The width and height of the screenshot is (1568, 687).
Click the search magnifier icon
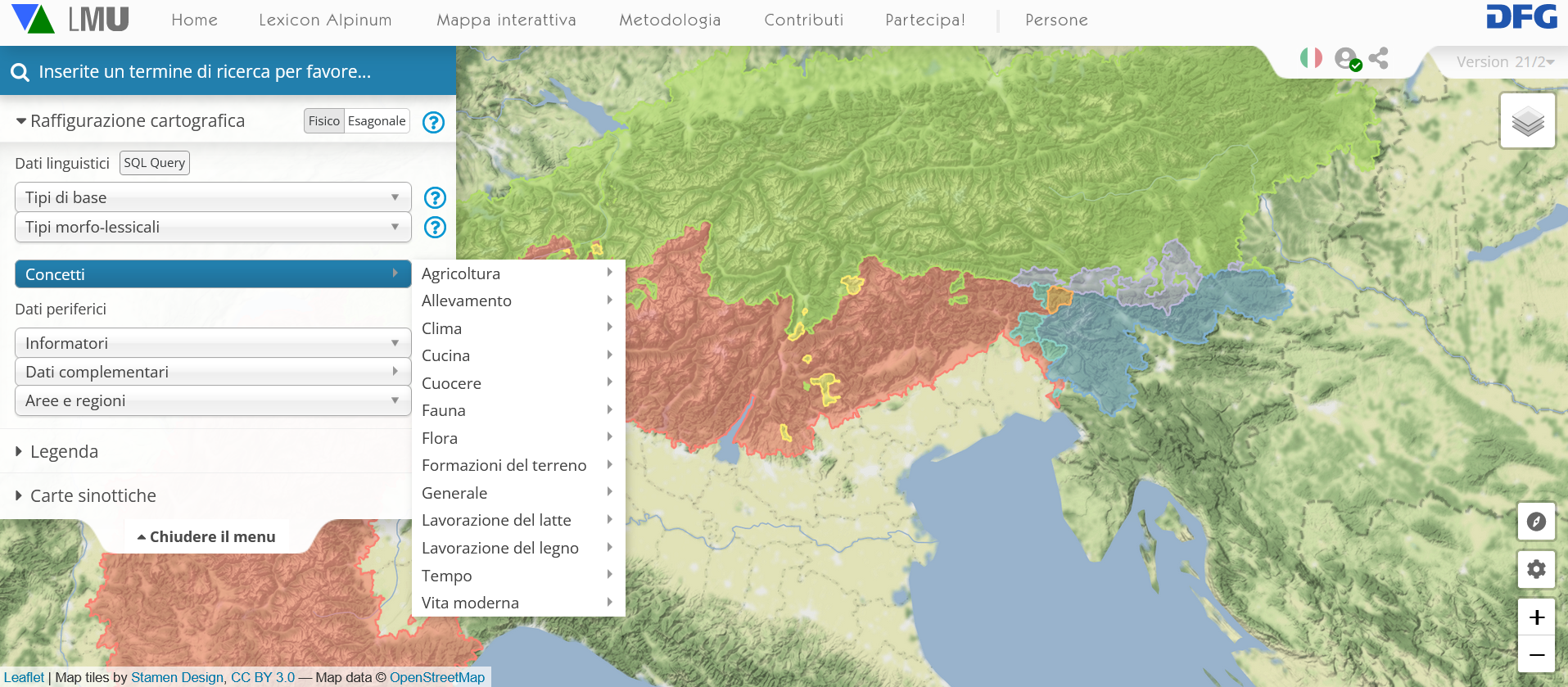coord(20,72)
